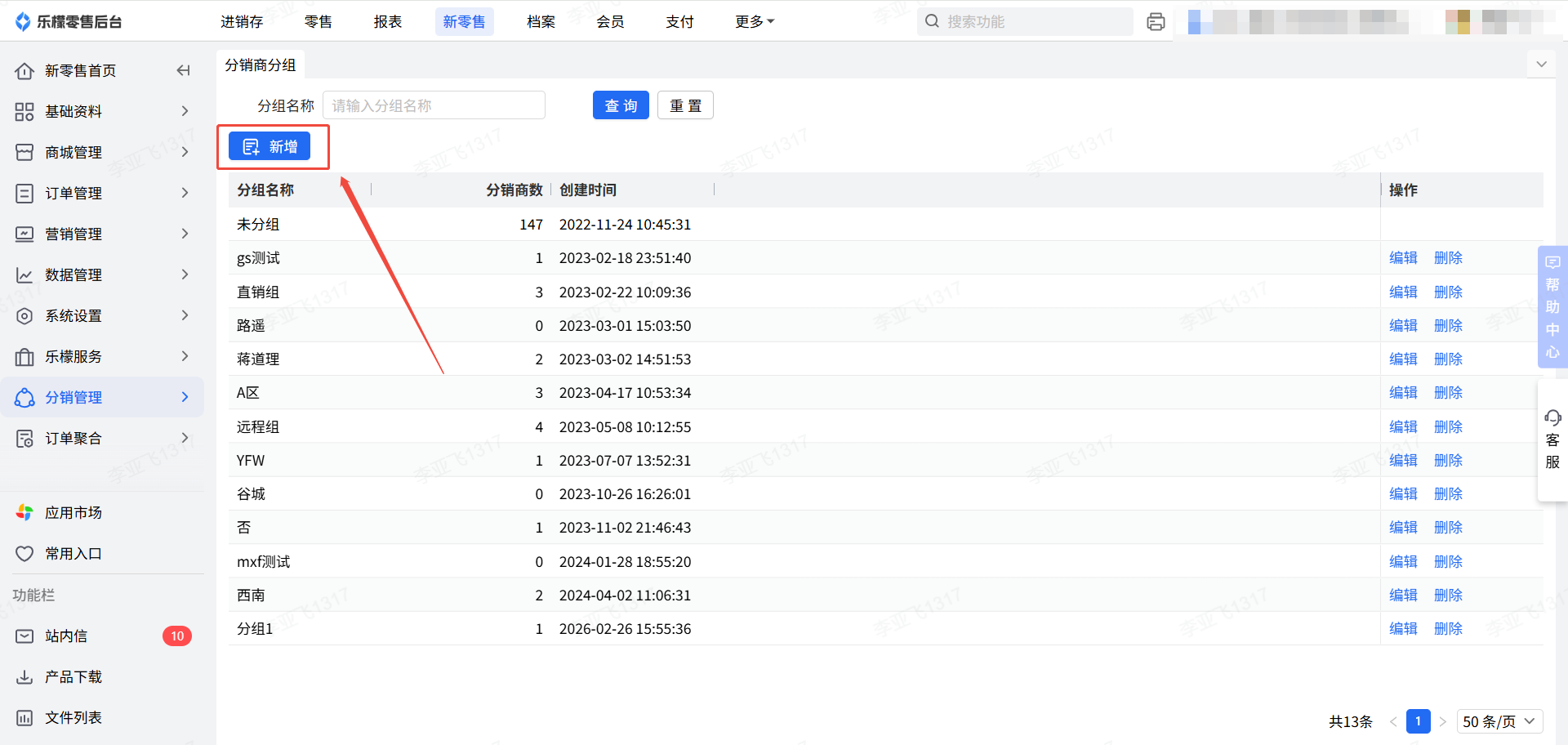1568x745 pixels.
Task: Click the 重置 reset button
Action: (685, 105)
